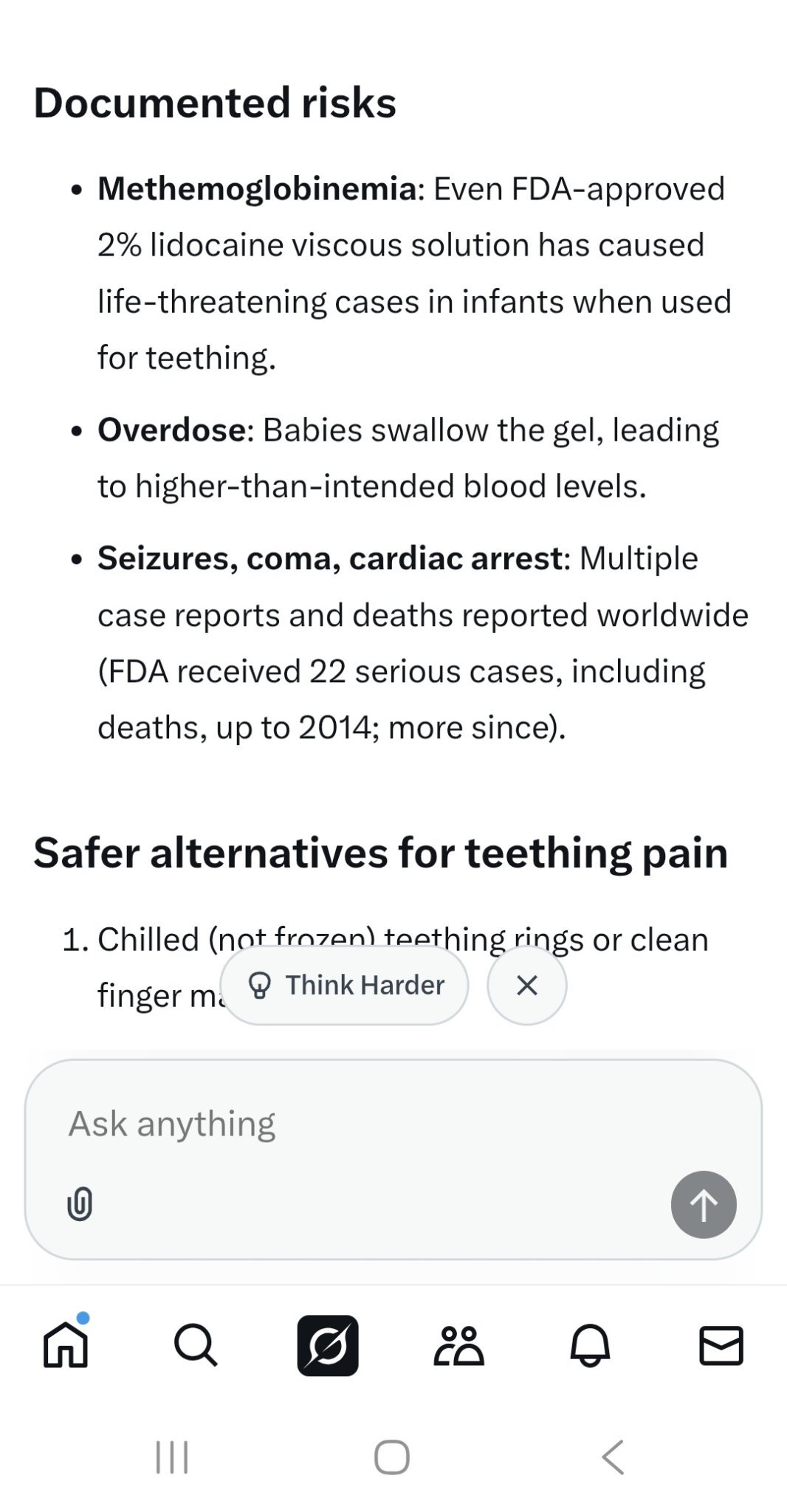Tap the bold Methemoglobinemia term

click(x=257, y=189)
